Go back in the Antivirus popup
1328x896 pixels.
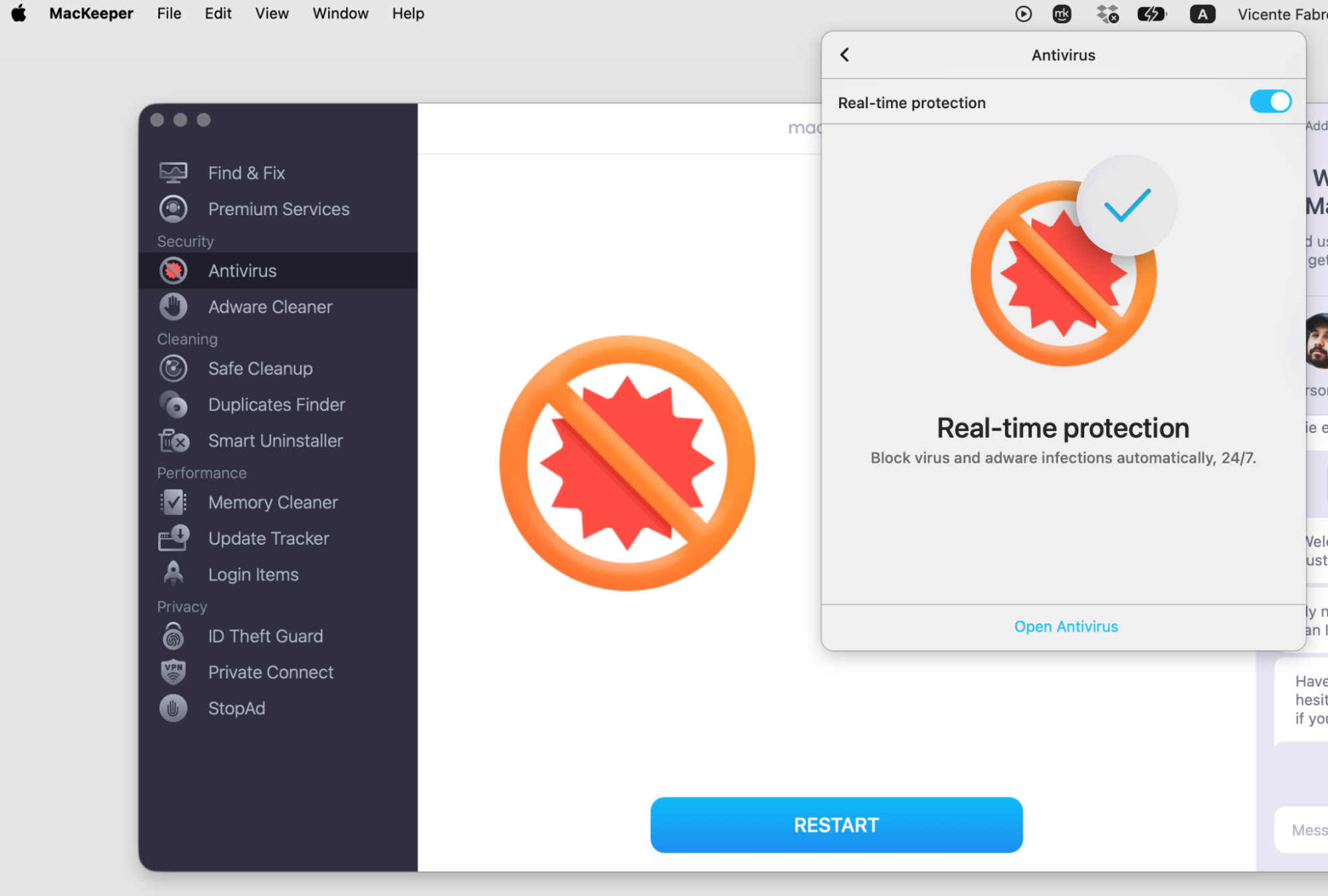click(x=844, y=54)
